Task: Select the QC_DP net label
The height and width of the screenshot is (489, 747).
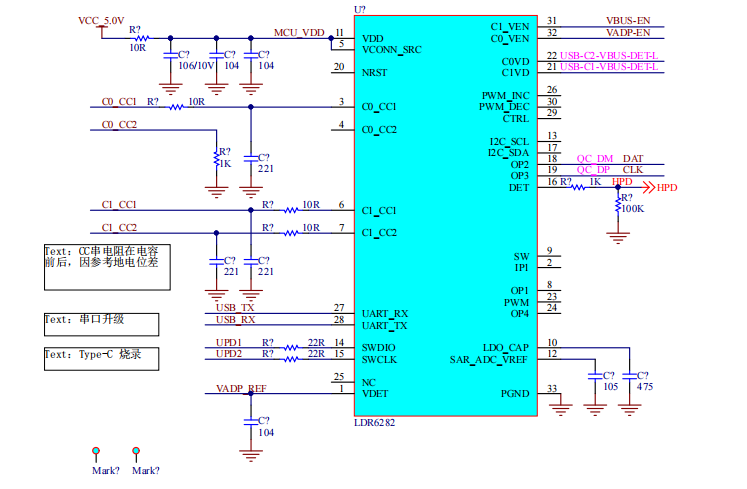Action: click(593, 170)
